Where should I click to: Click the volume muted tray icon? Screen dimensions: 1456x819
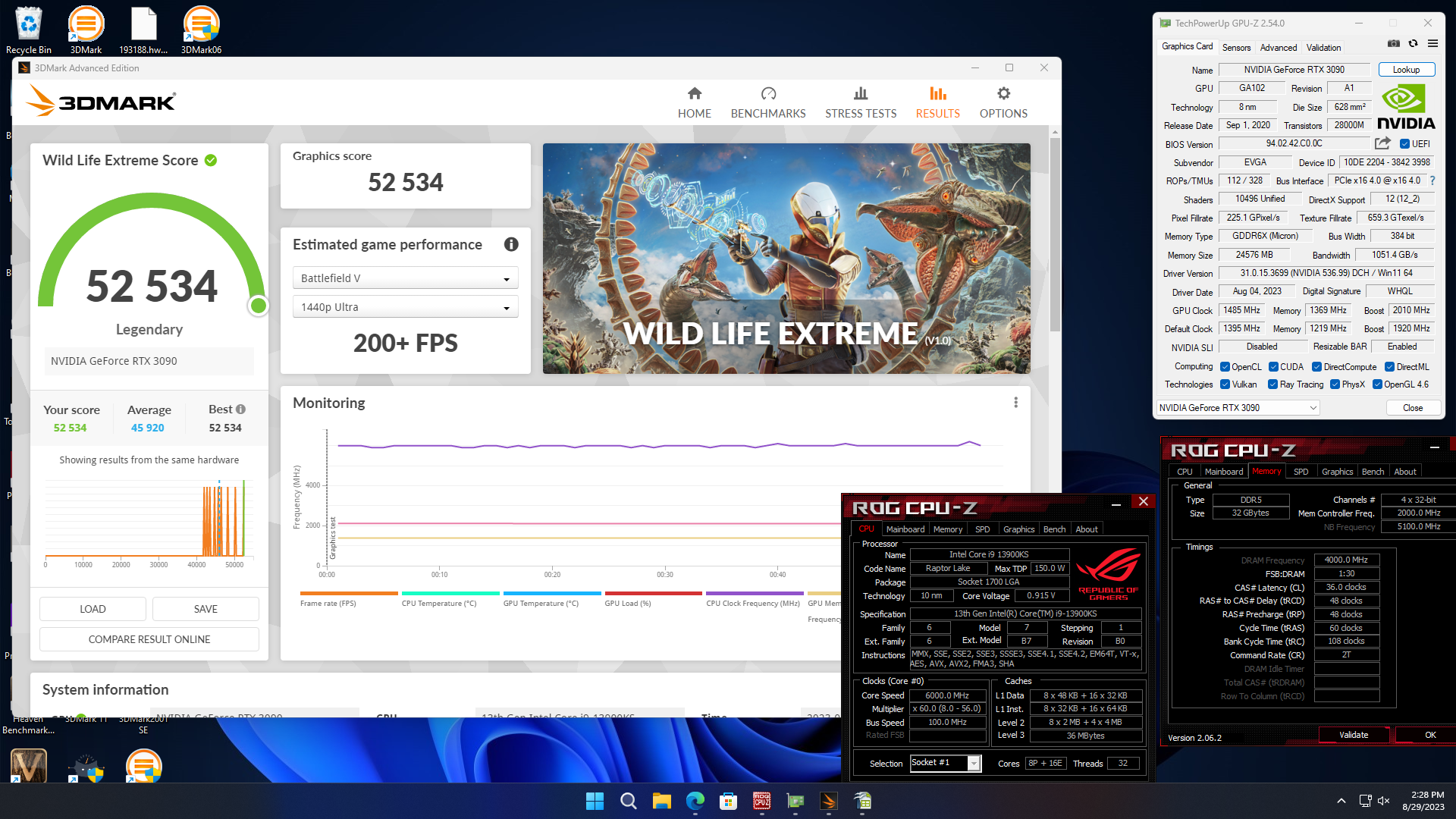tap(1383, 801)
